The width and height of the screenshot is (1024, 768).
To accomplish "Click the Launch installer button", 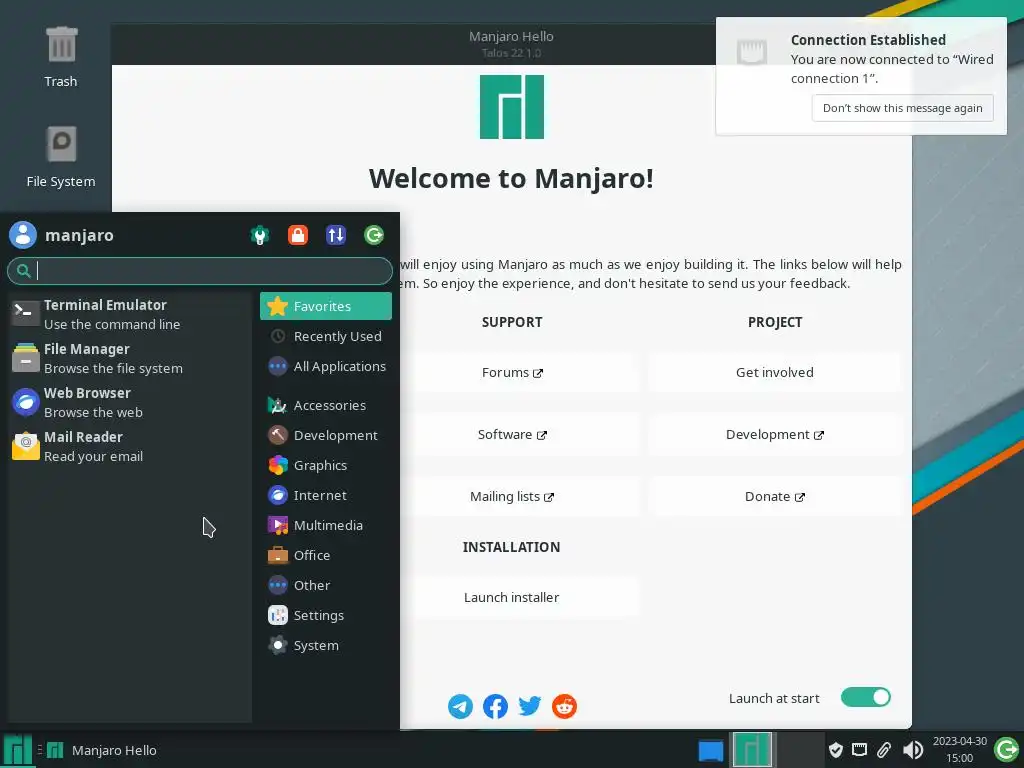I will 511,597.
